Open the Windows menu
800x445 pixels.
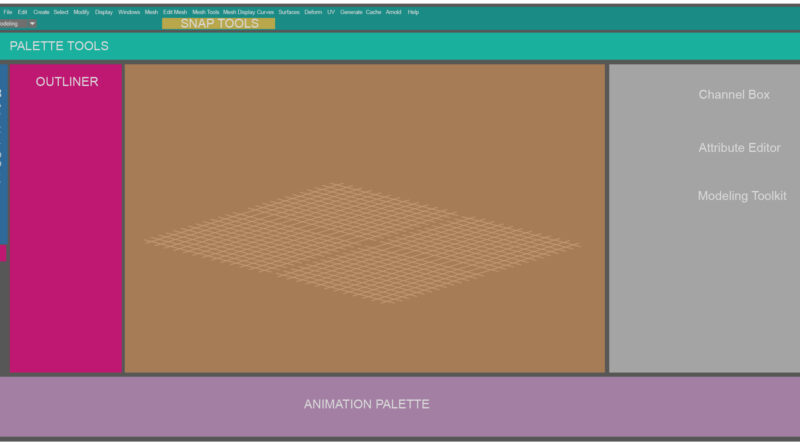(x=129, y=12)
